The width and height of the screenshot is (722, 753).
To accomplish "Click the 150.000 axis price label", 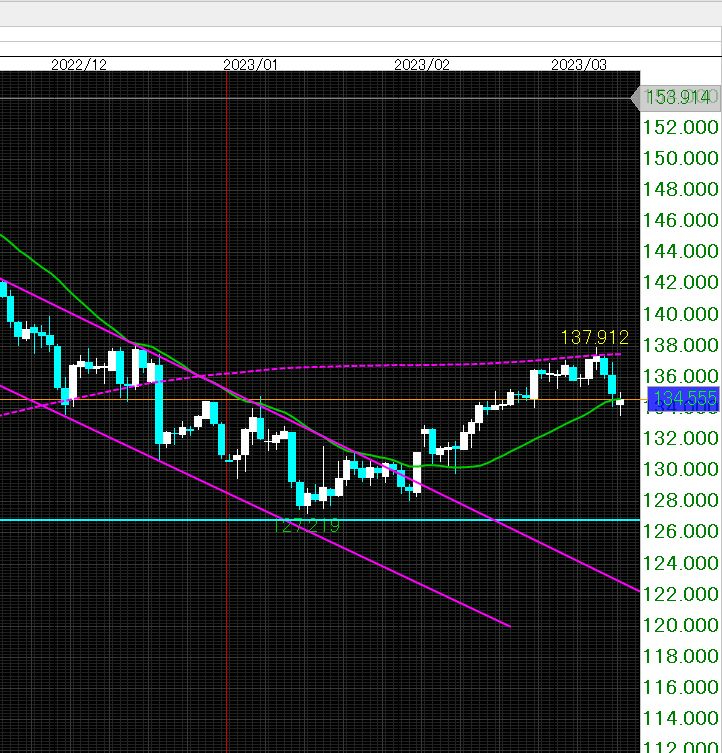I will point(680,158).
